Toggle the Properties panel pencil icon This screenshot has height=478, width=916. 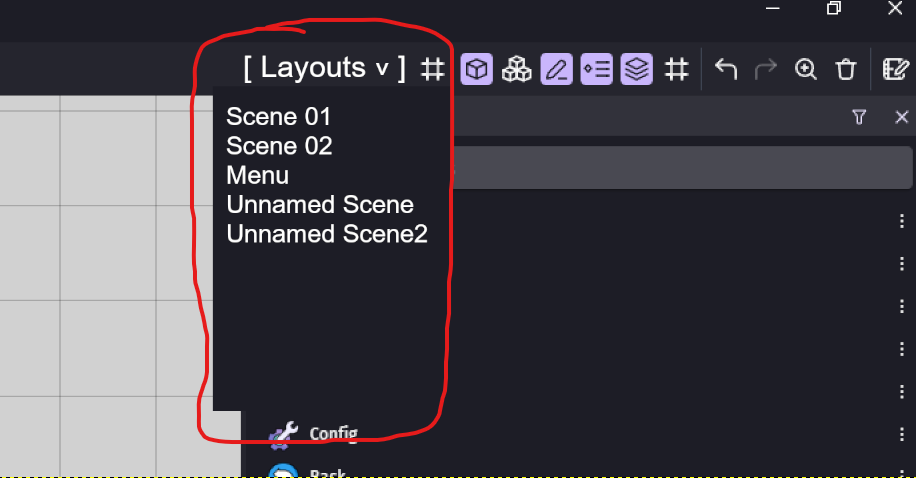click(556, 70)
